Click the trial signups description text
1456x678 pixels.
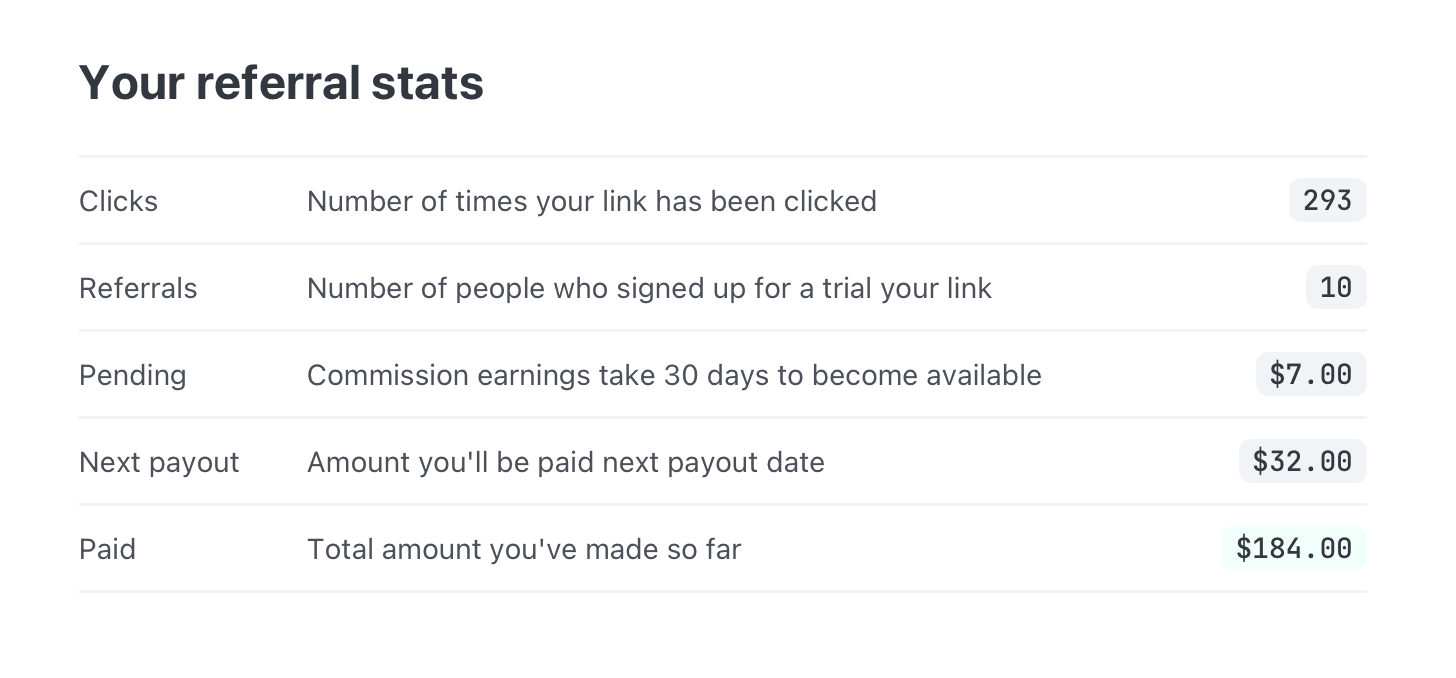point(649,288)
